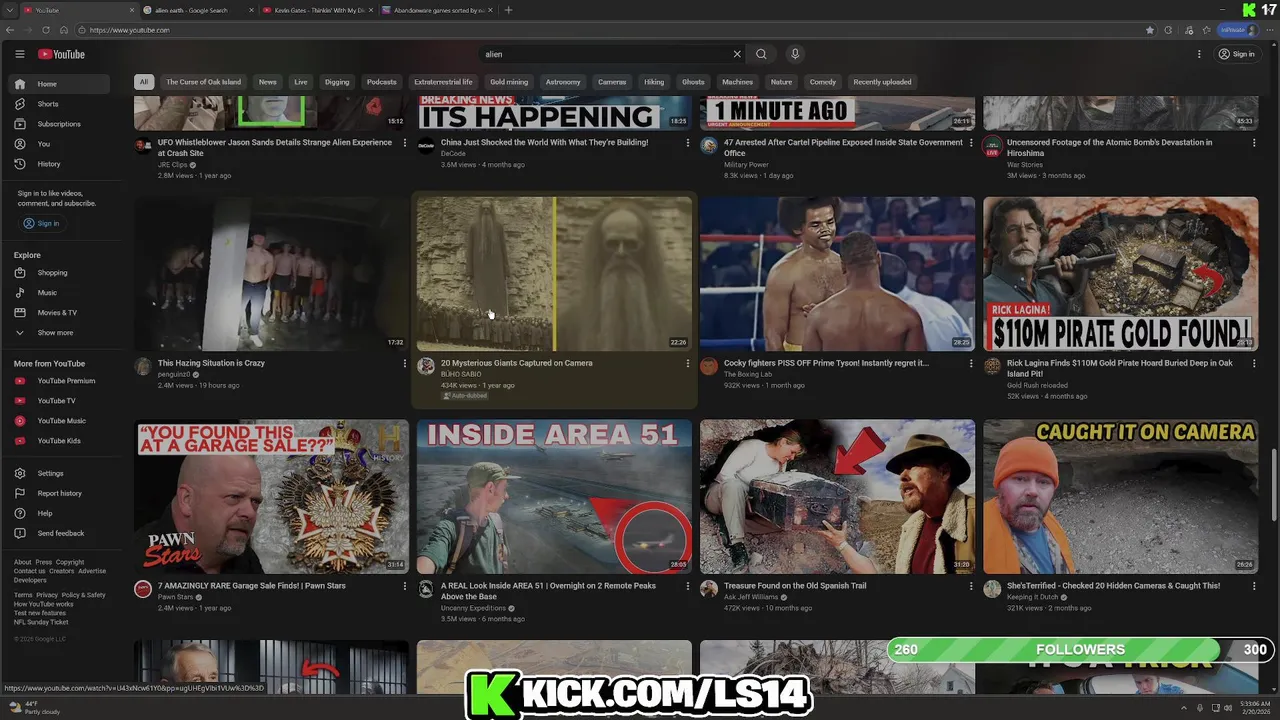Screen dimensions: 1280x720
Task: Open more options for Inside Area 51 video
Action: pyautogui.click(x=687, y=587)
